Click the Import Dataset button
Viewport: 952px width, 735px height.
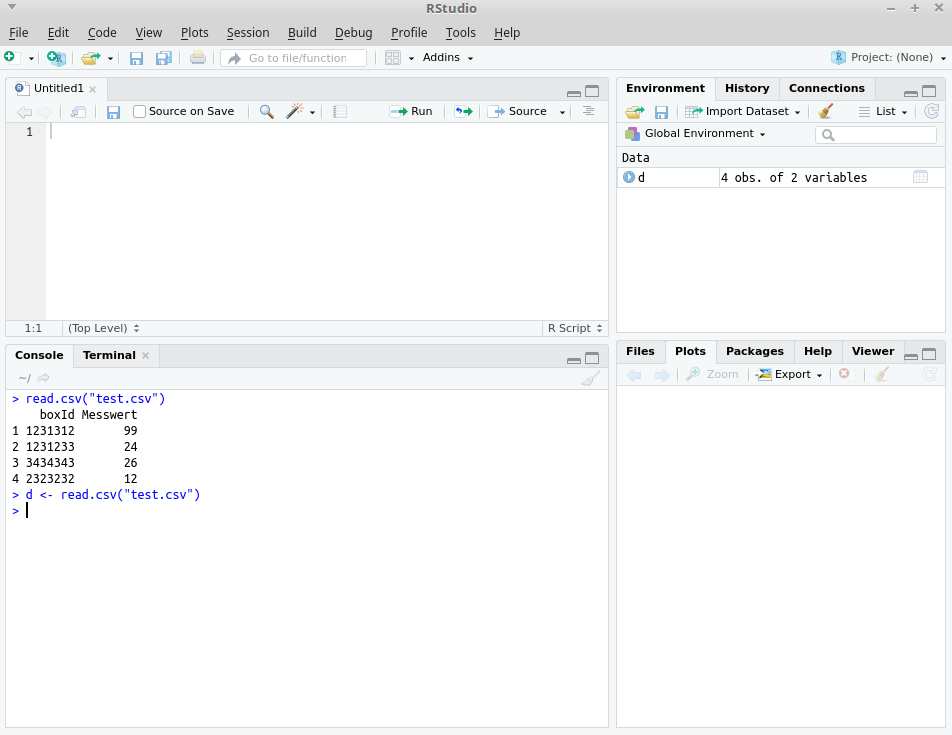743,112
